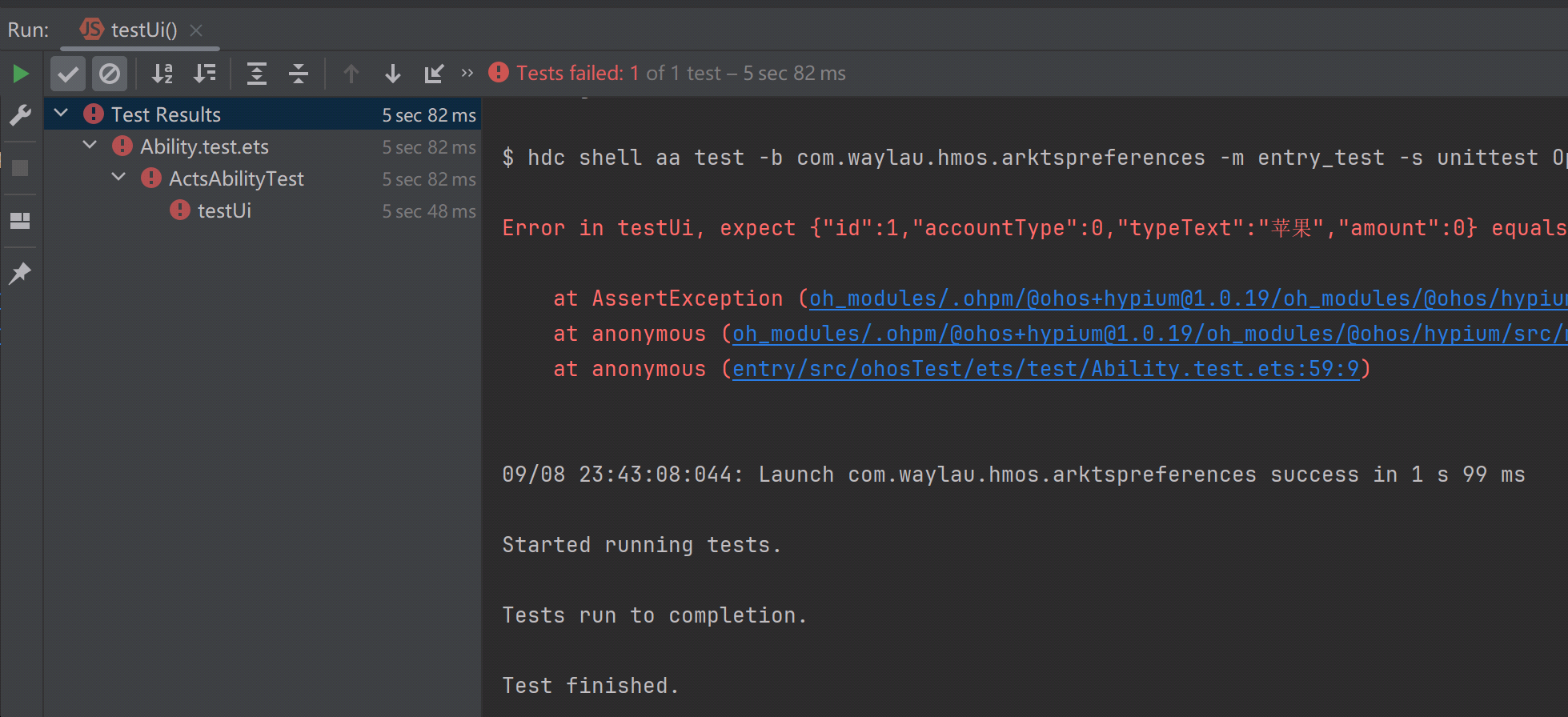Collapse all test tree nodes
The image size is (1568, 717).
pyautogui.click(x=299, y=74)
